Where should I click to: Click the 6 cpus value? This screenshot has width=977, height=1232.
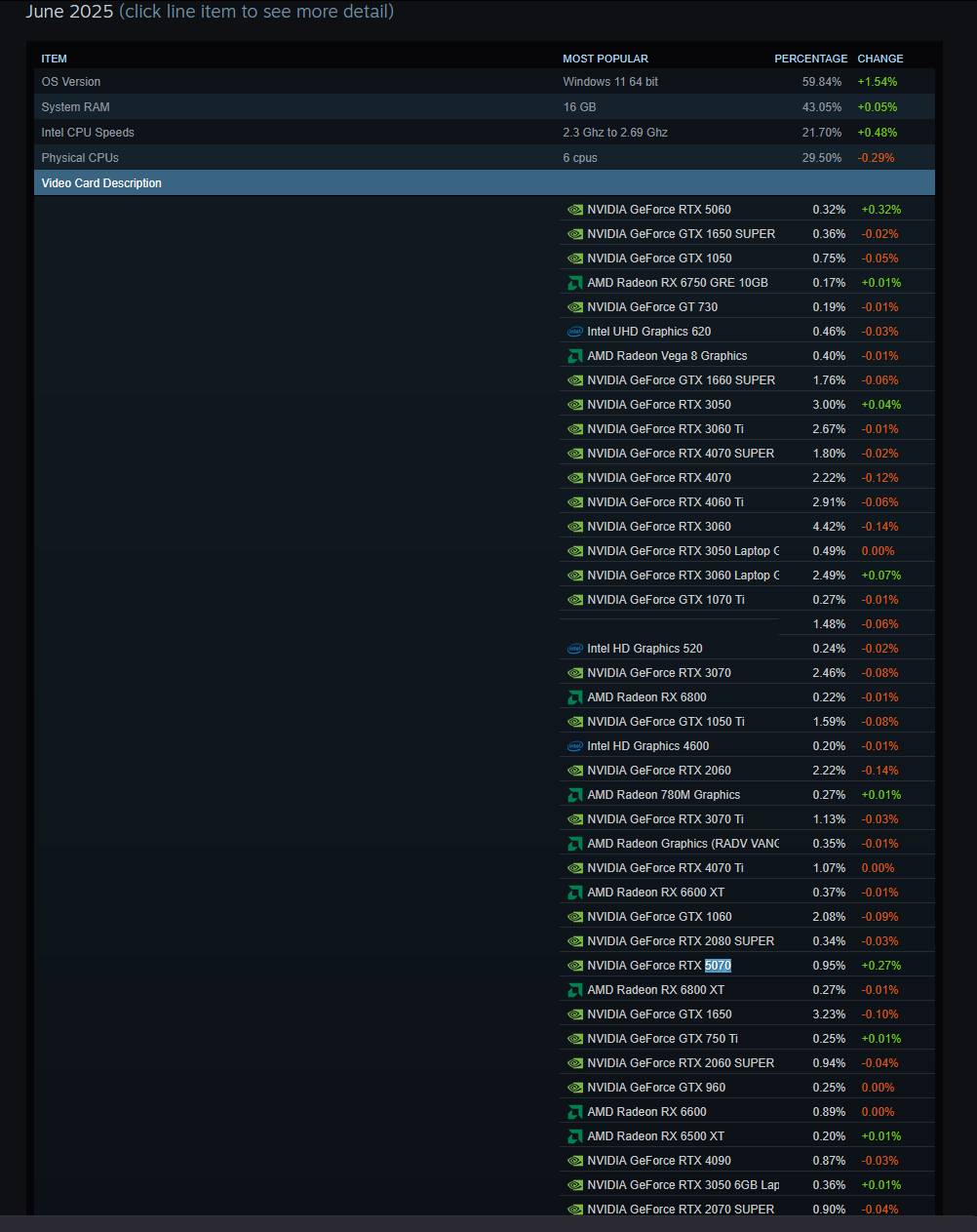(580, 158)
